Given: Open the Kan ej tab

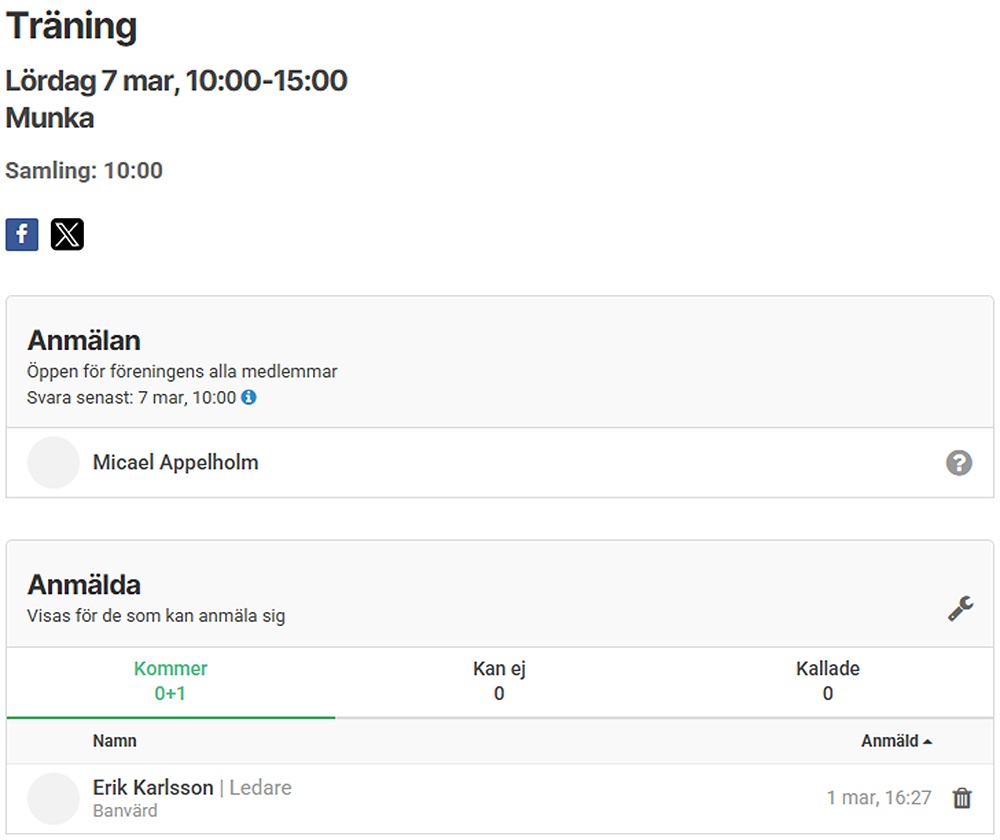Looking at the screenshot, I should click(499, 681).
